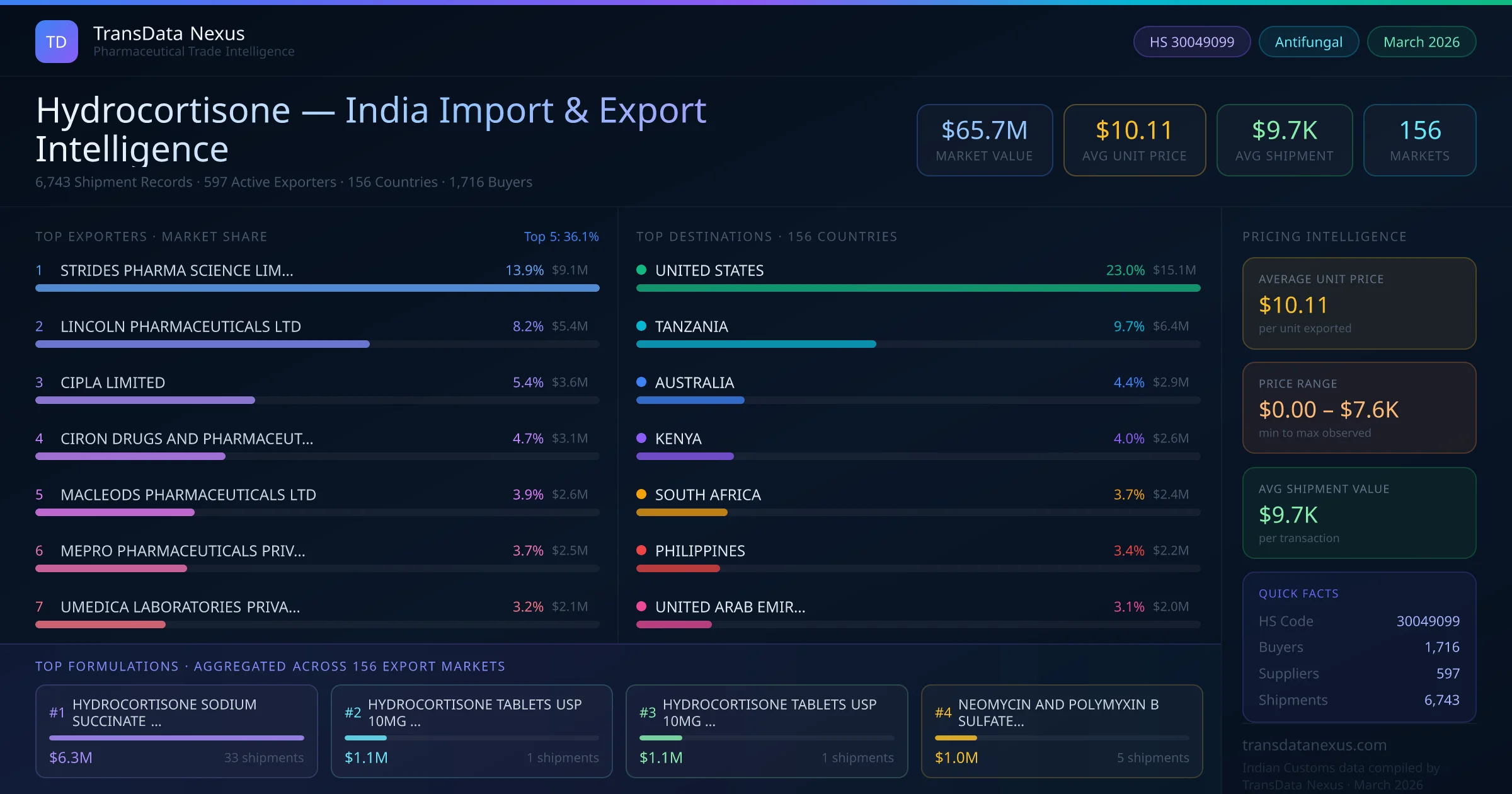
Task: Open the #1 Hydrocortisone Sodium Succinate formulation card
Action: click(176, 731)
